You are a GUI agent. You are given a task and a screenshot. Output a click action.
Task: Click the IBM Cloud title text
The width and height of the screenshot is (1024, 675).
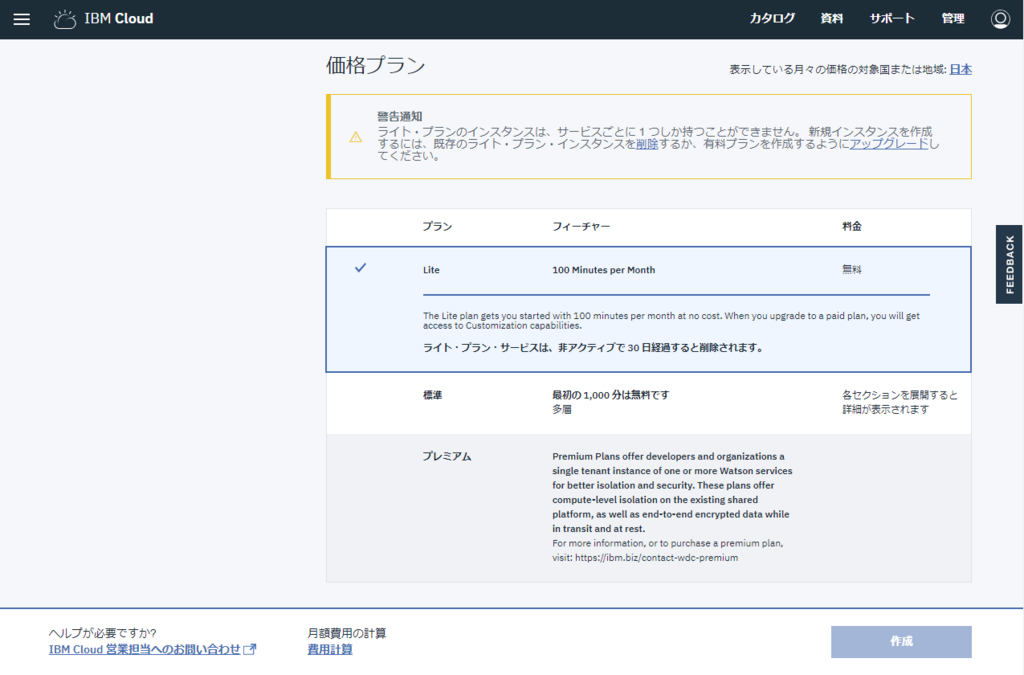click(x=119, y=19)
